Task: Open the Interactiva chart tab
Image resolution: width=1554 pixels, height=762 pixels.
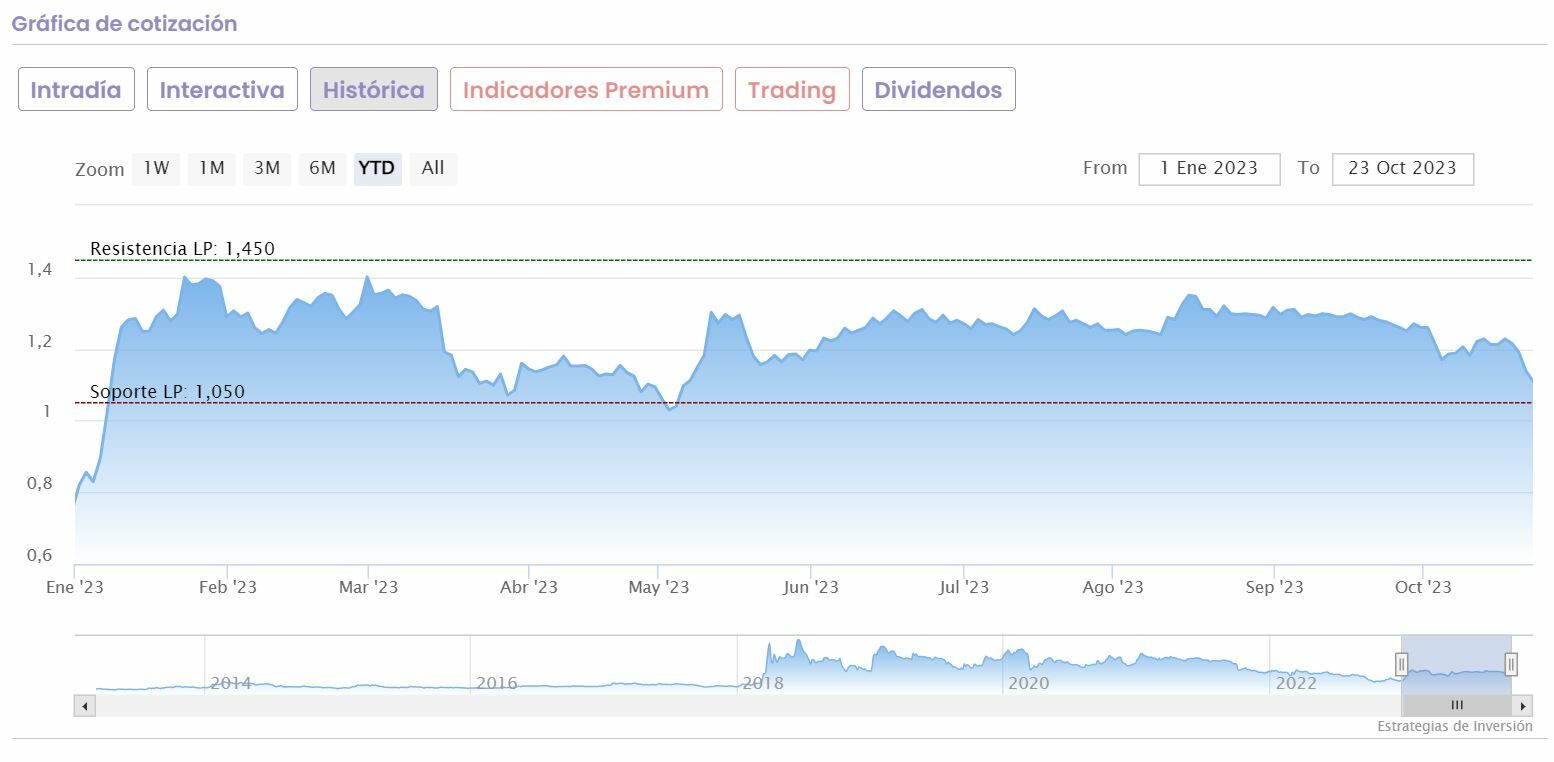Action: (222, 90)
